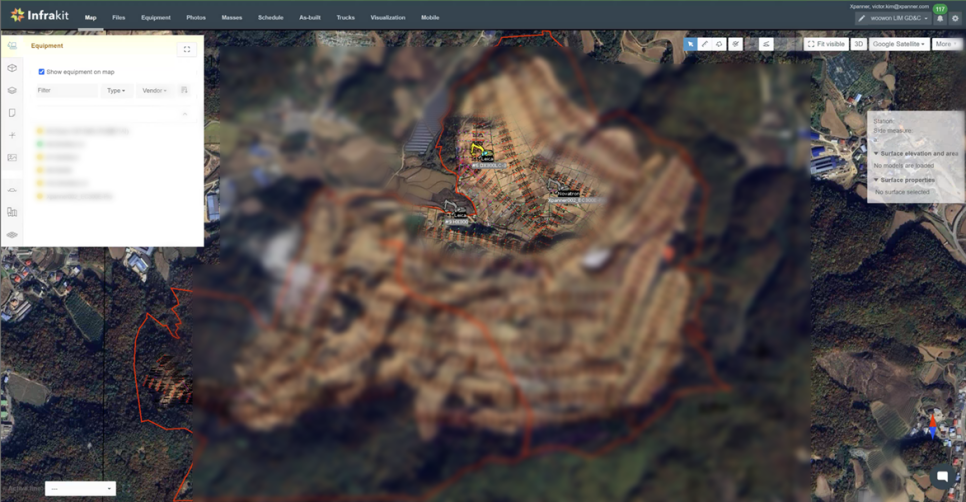Click the More button

pos(945,44)
